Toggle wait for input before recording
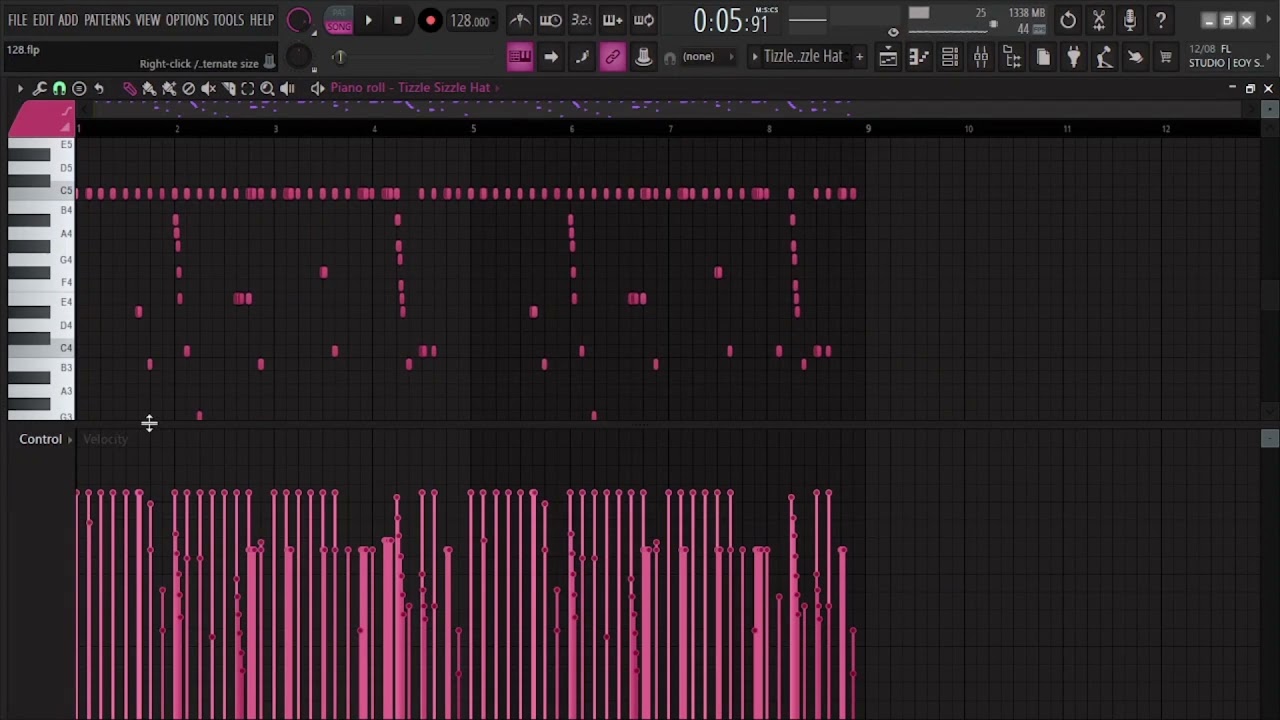Viewport: 1280px width, 720px height. (x=550, y=20)
